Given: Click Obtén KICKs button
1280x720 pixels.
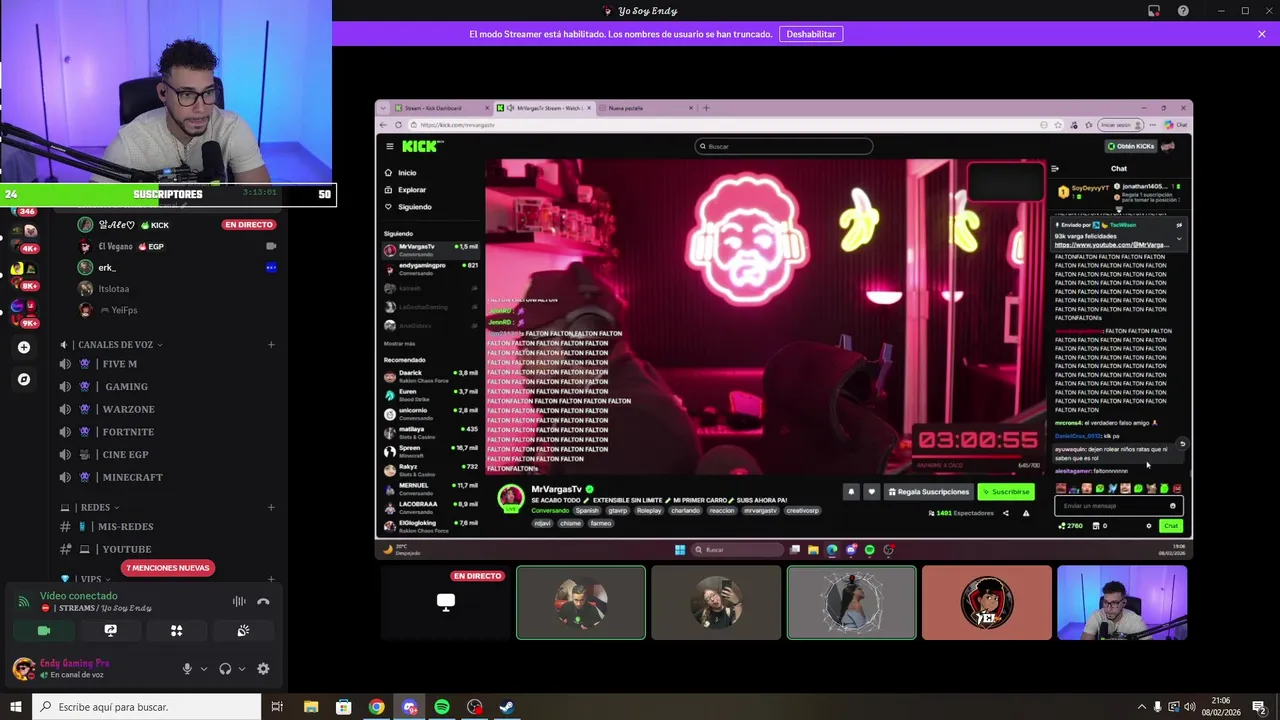Looking at the screenshot, I should [x=1131, y=146].
